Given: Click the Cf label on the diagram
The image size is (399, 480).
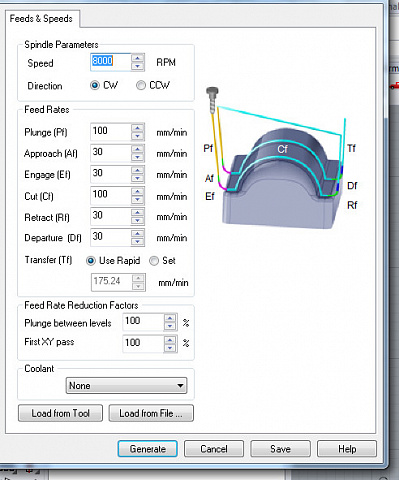Looking at the screenshot, I should (282, 149).
